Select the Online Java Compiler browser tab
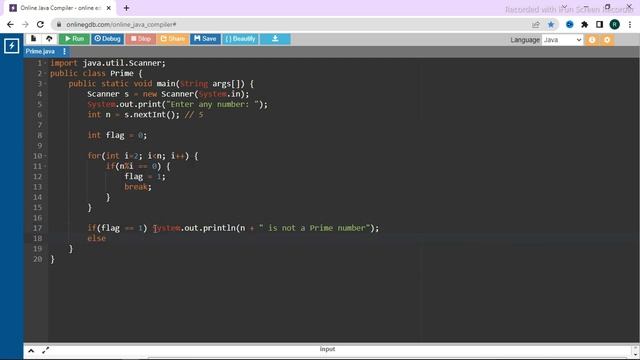Image resolution: width=640 pixels, height=360 pixels. click(60, 8)
